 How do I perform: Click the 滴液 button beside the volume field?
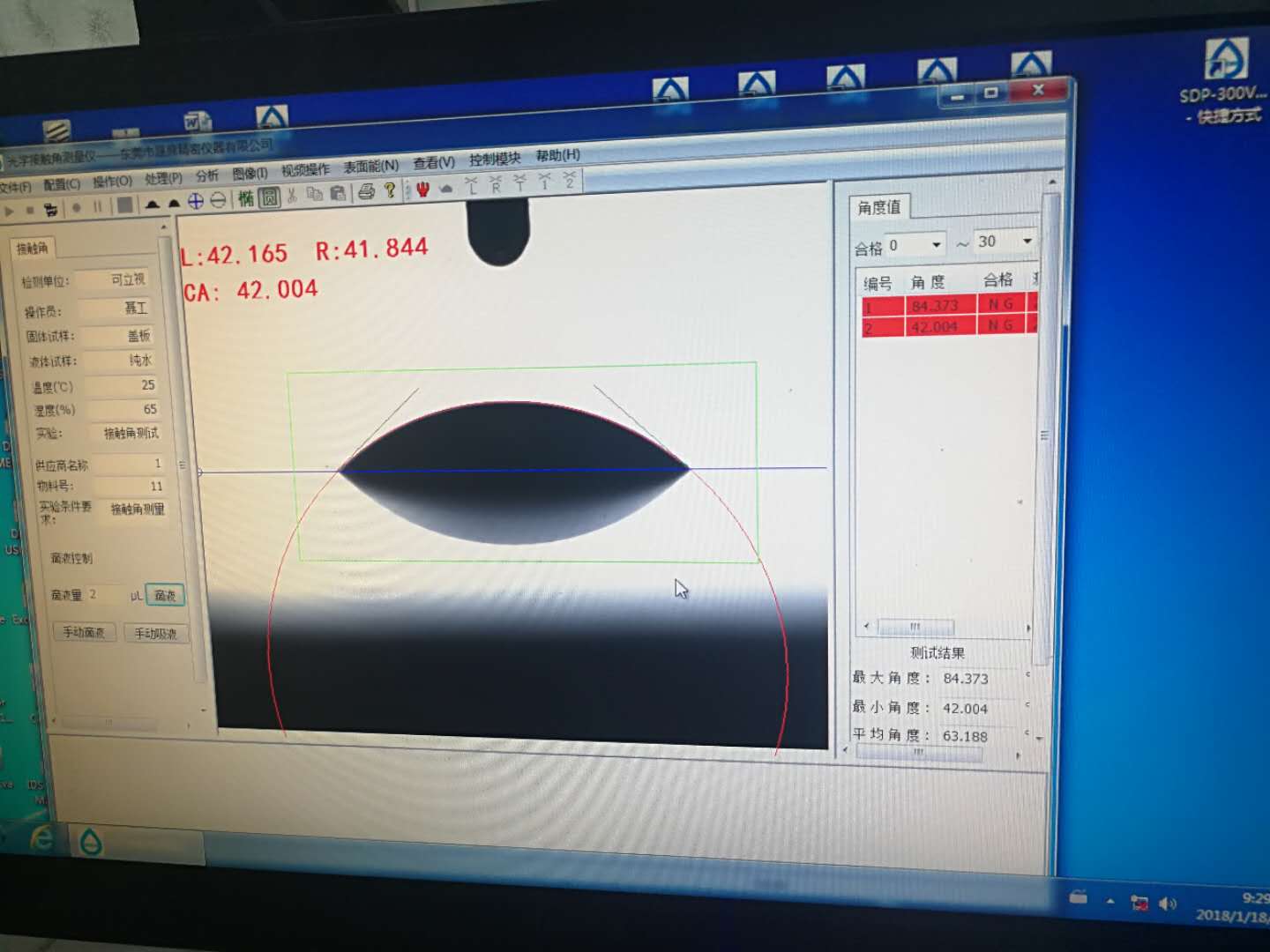165,595
